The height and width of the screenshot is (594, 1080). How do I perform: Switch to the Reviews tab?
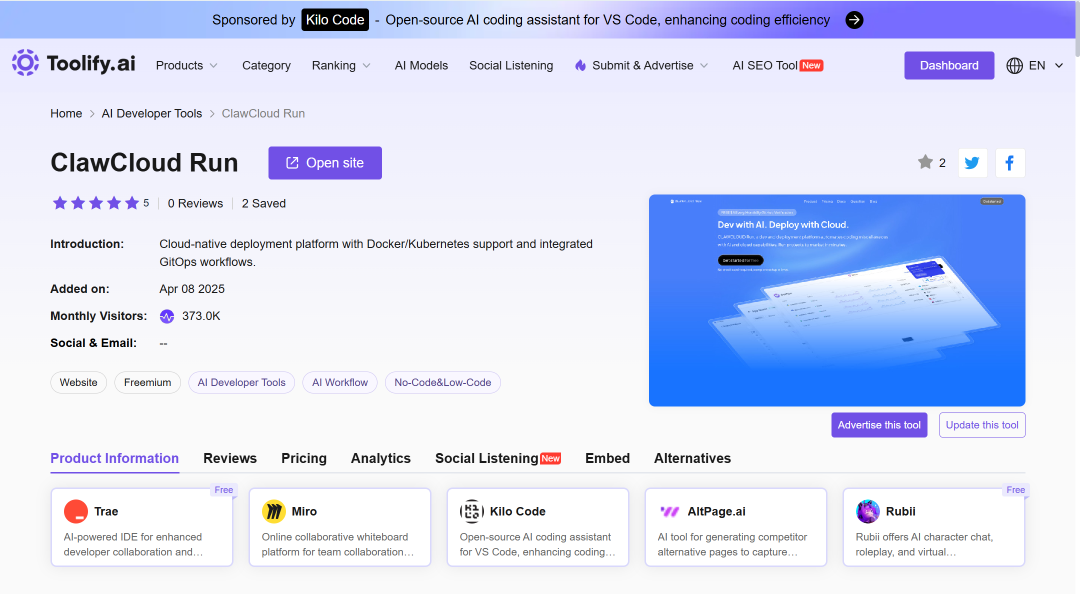coord(230,458)
